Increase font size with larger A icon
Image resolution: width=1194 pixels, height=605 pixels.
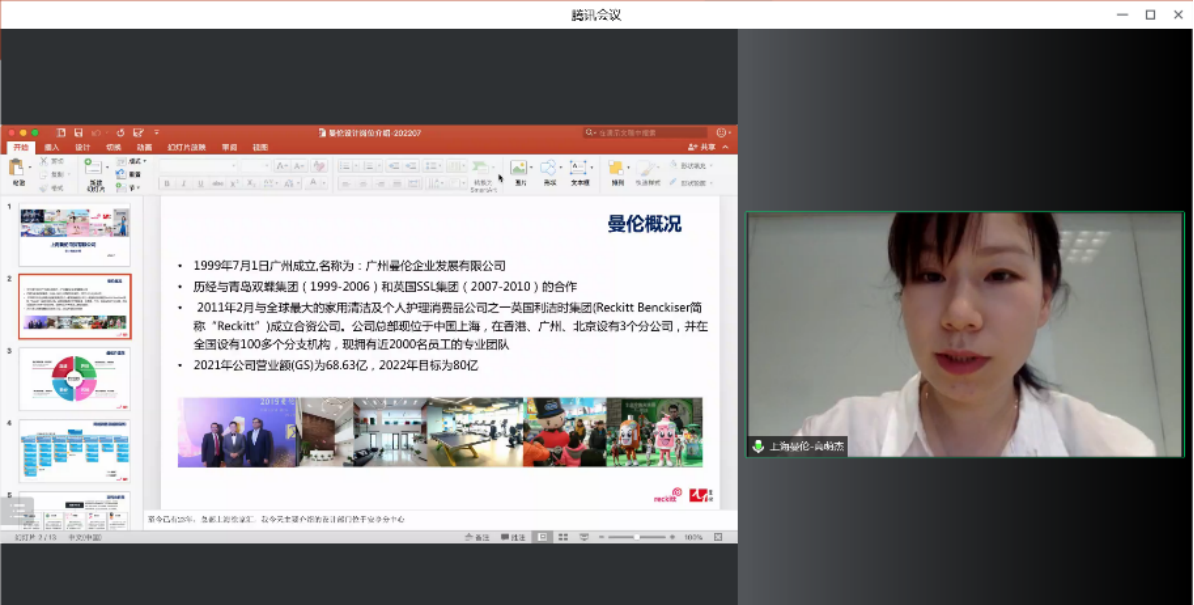282,166
